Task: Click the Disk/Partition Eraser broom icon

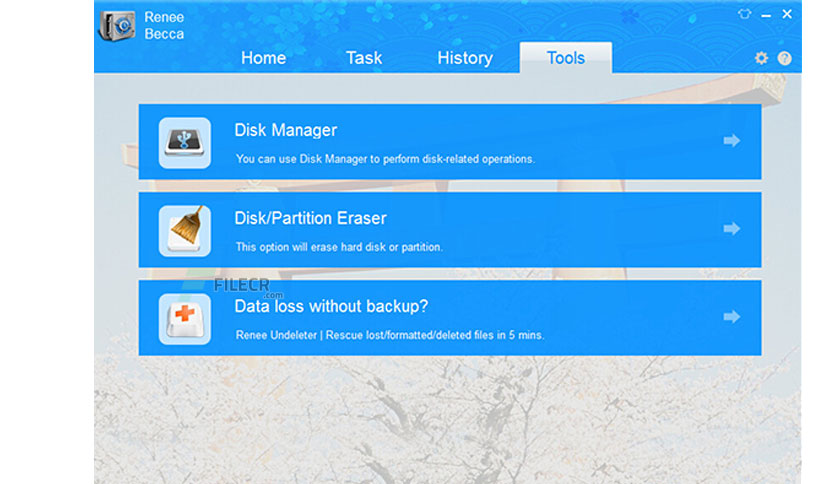Action: (x=184, y=231)
